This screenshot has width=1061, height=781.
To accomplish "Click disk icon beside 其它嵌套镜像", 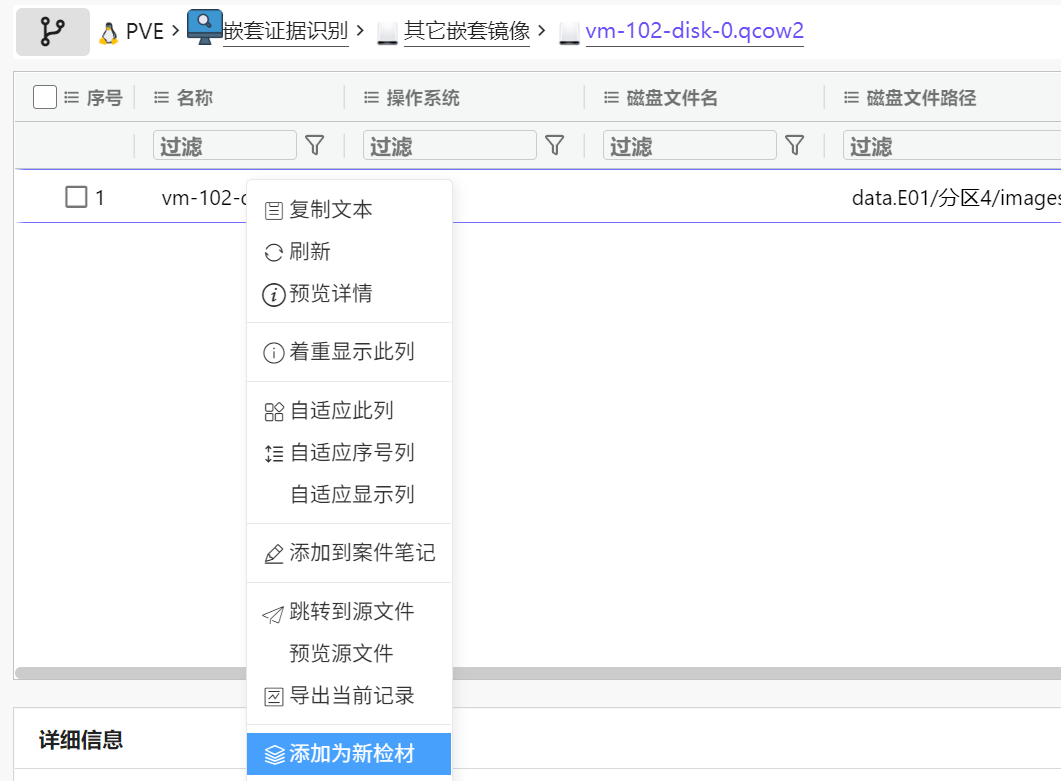I will click(x=388, y=33).
